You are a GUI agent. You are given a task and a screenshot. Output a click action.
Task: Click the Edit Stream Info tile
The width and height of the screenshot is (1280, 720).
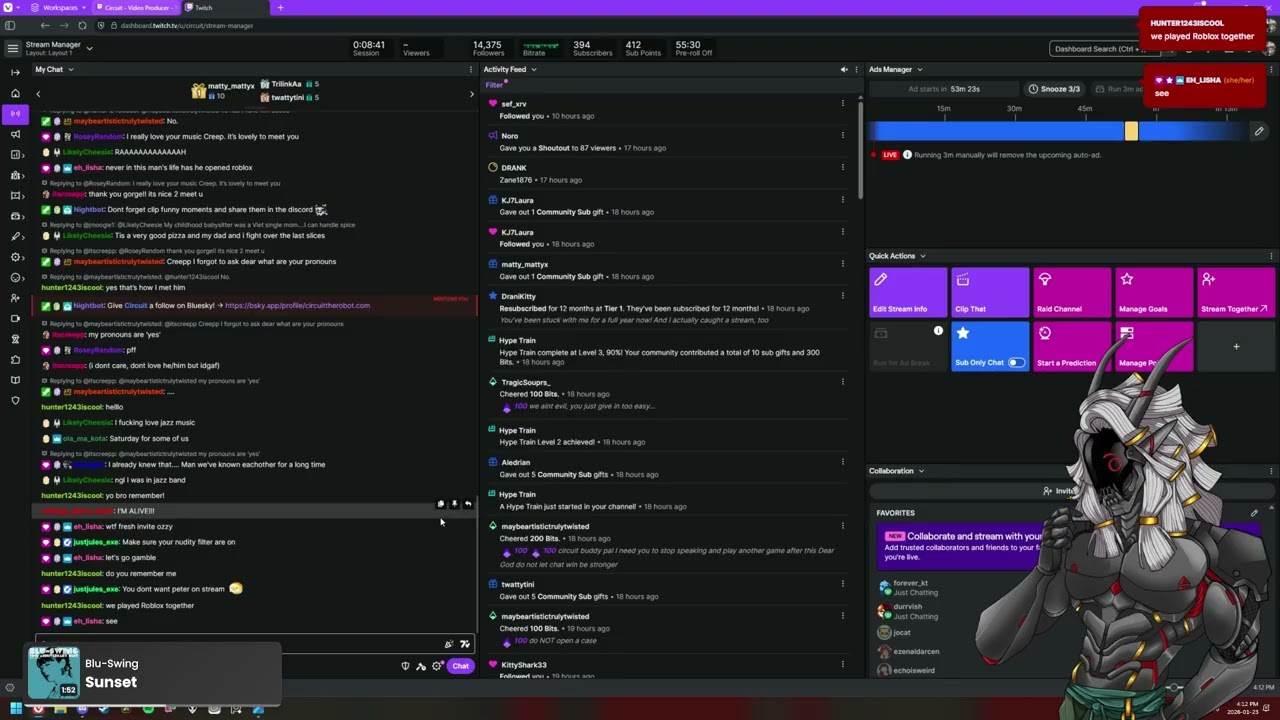click(908, 293)
